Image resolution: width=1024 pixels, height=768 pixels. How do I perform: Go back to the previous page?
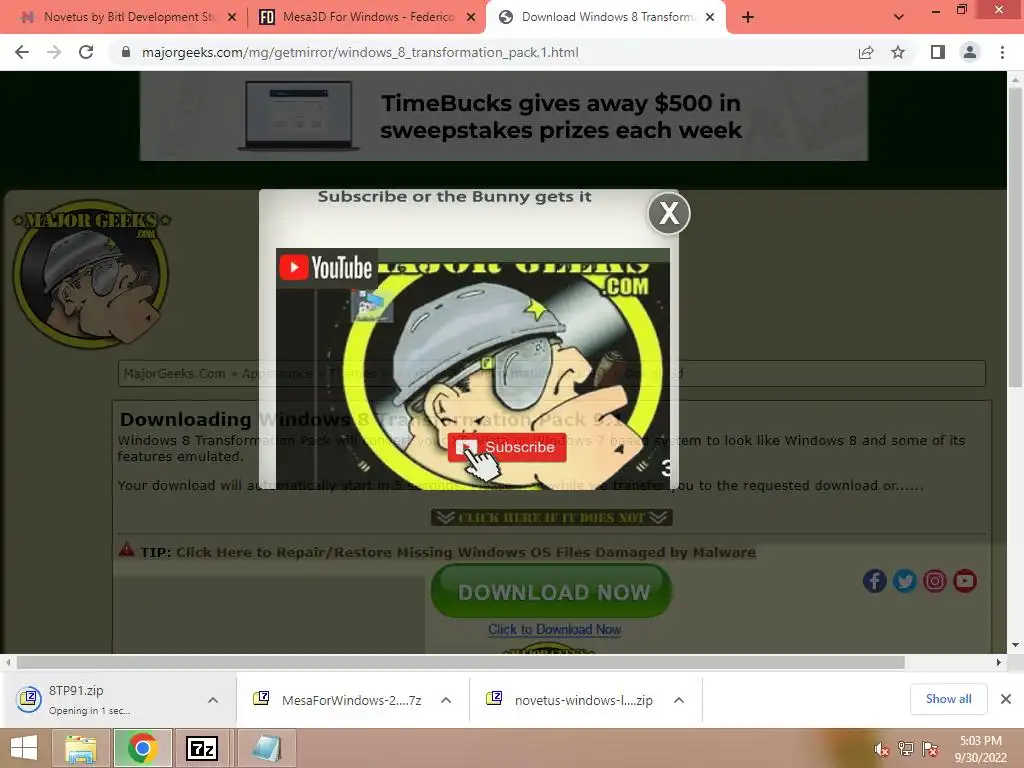[x=22, y=52]
